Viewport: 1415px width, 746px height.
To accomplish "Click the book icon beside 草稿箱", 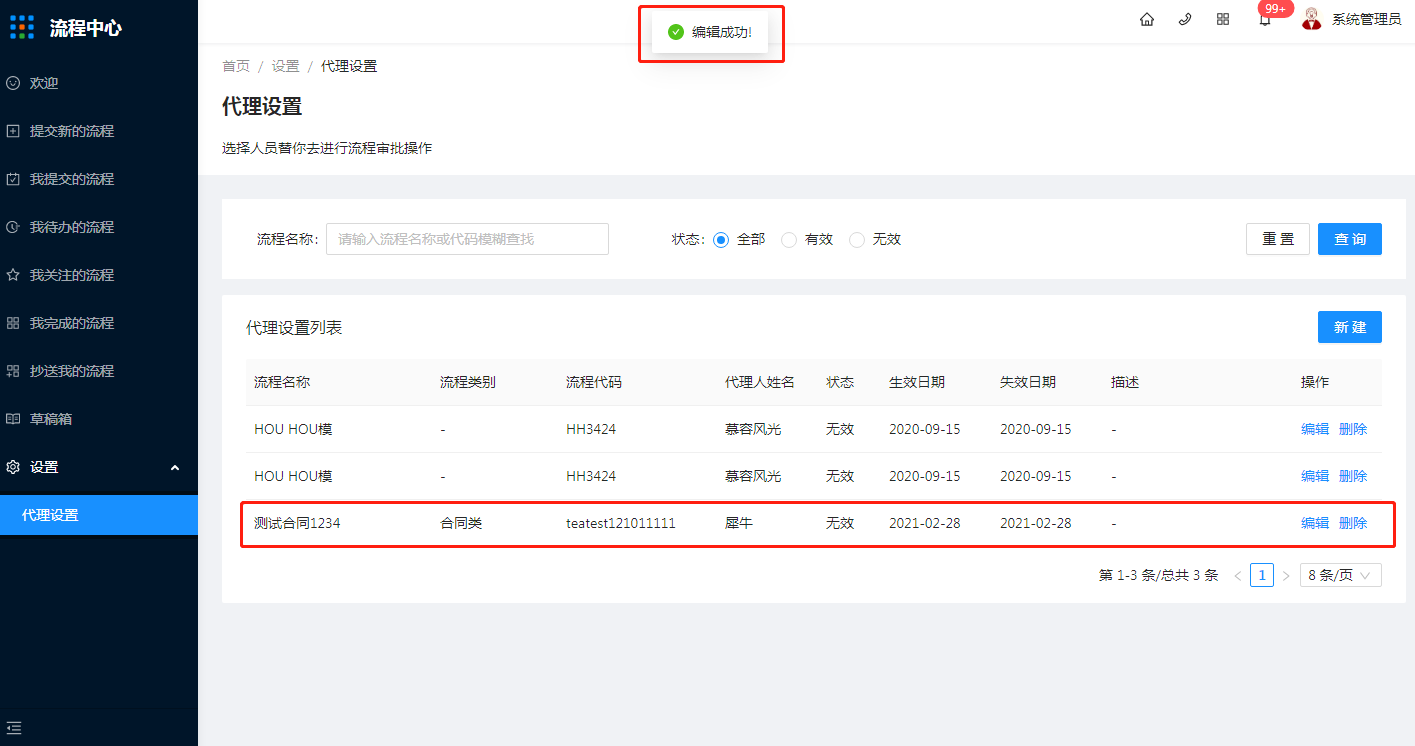I will 13,419.
